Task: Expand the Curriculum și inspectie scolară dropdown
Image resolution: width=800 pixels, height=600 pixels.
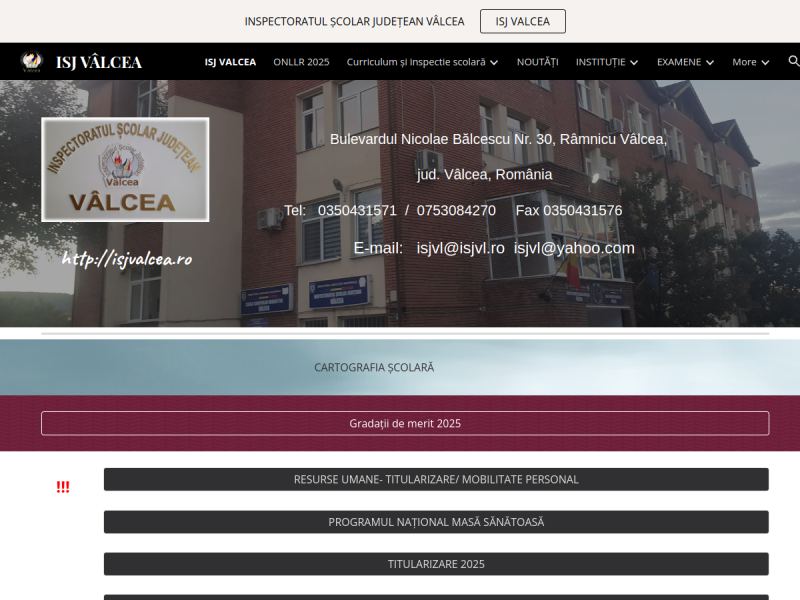Action: pyautogui.click(x=420, y=61)
